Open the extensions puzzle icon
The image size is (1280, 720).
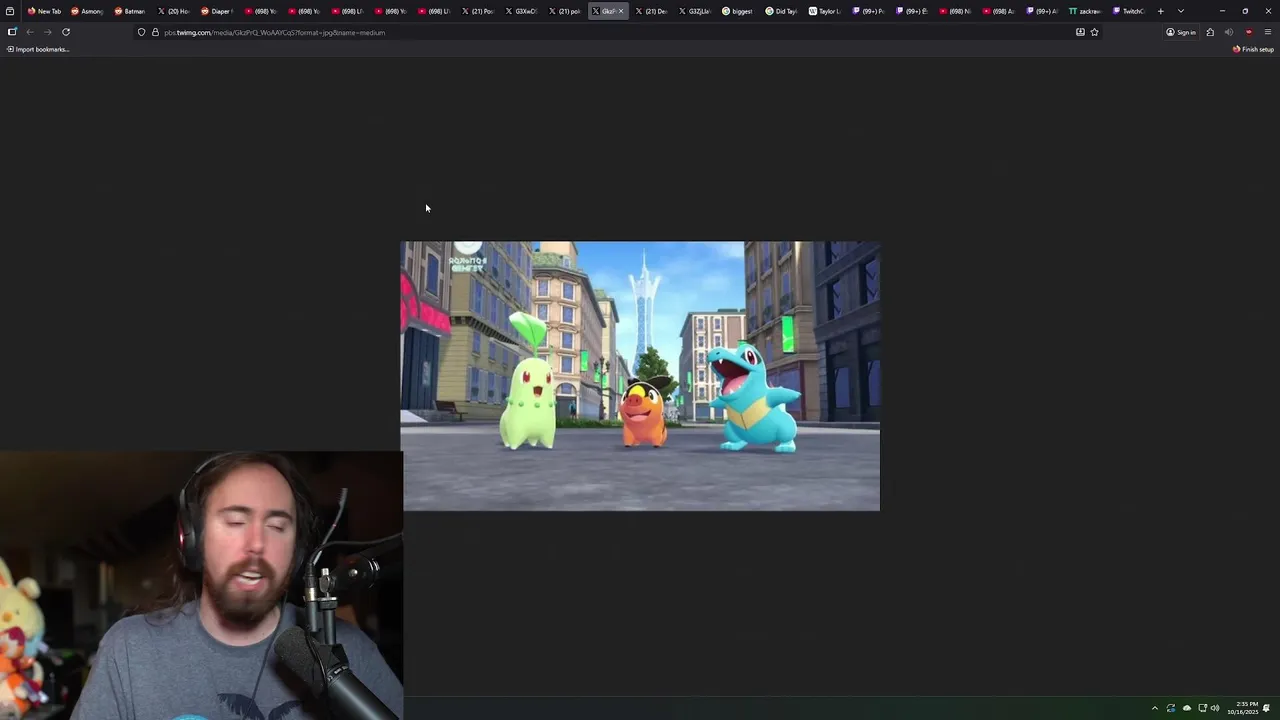pyautogui.click(x=1210, y=32)
